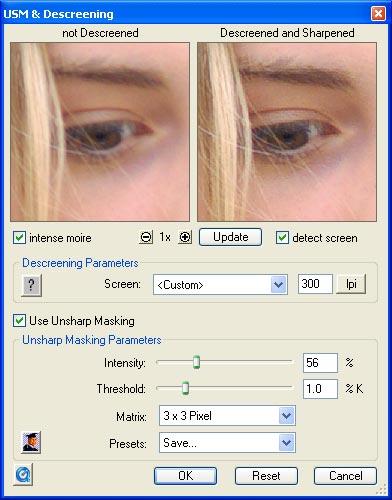Click the QuickTime help icon next to OK
Viewport: 392px width, 500px height.
tap(23, 474)
